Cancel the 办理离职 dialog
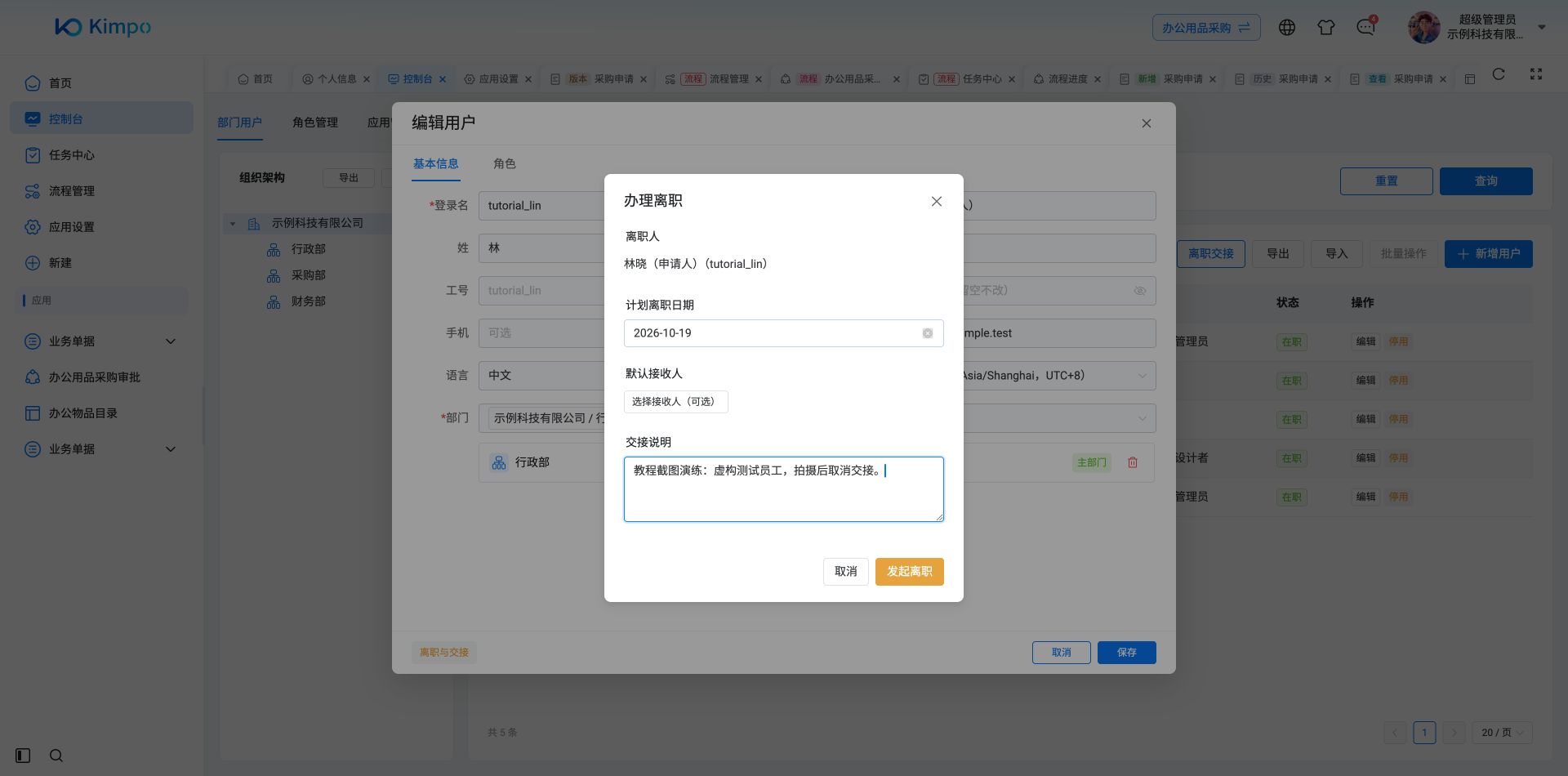1568x776 pixels. (x=846, y=572)
